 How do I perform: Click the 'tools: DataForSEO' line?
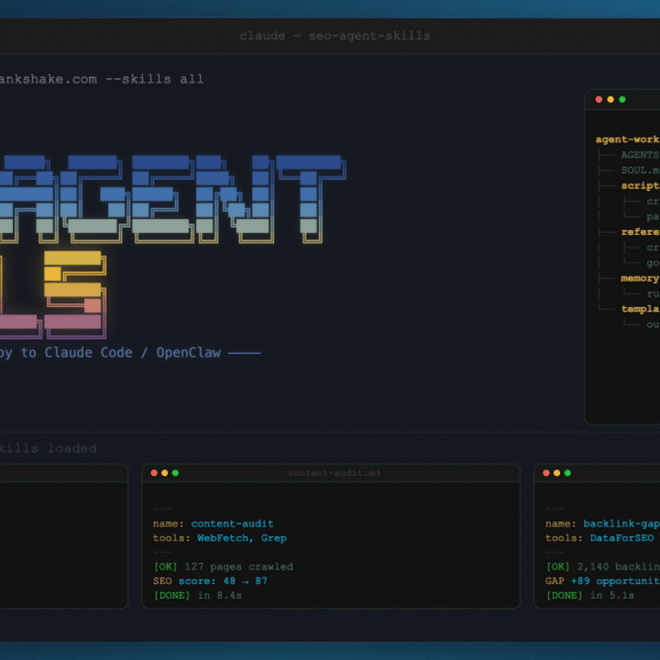(x=600, y=538)
